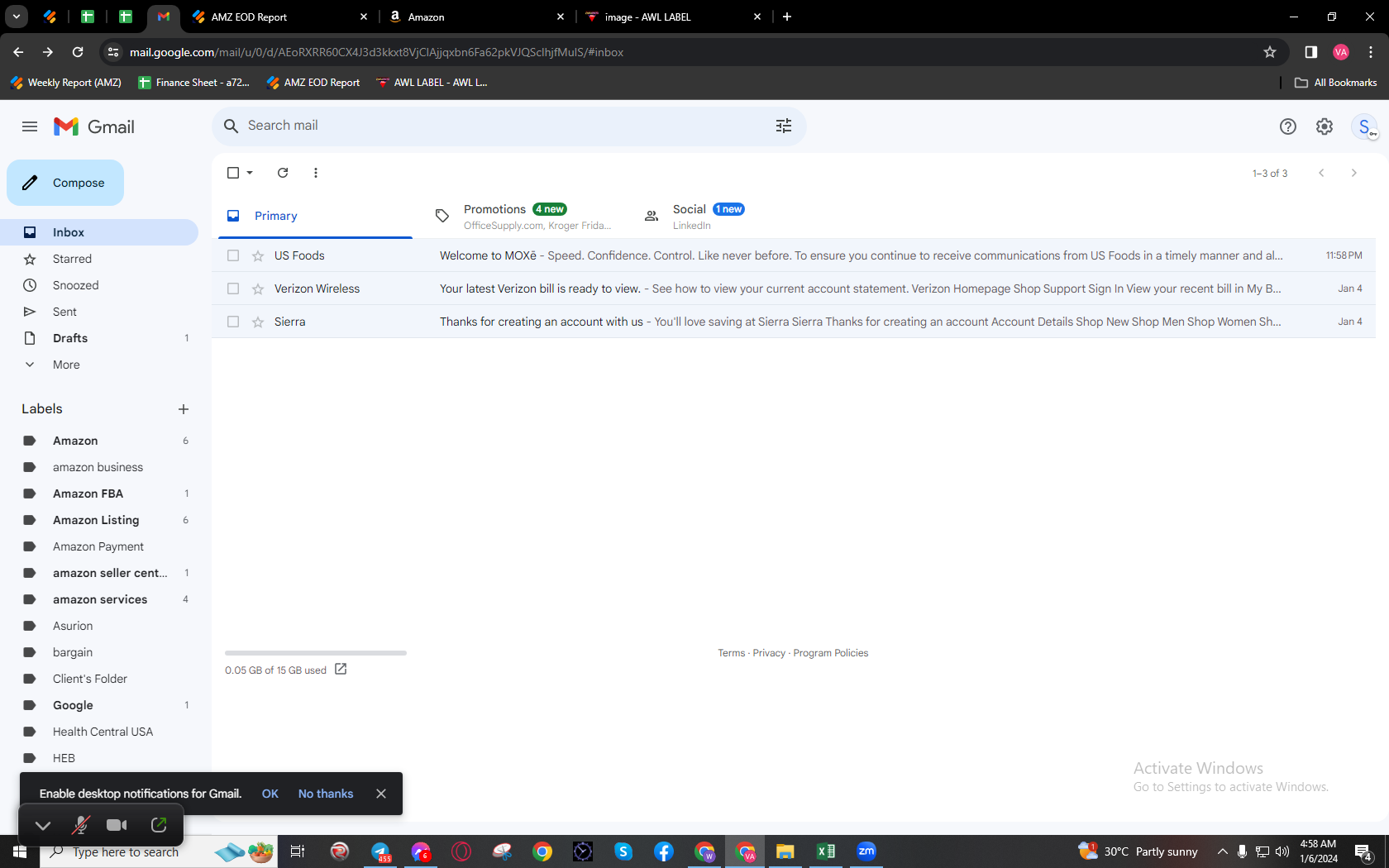Open the Amazon label

coord(99,441)
